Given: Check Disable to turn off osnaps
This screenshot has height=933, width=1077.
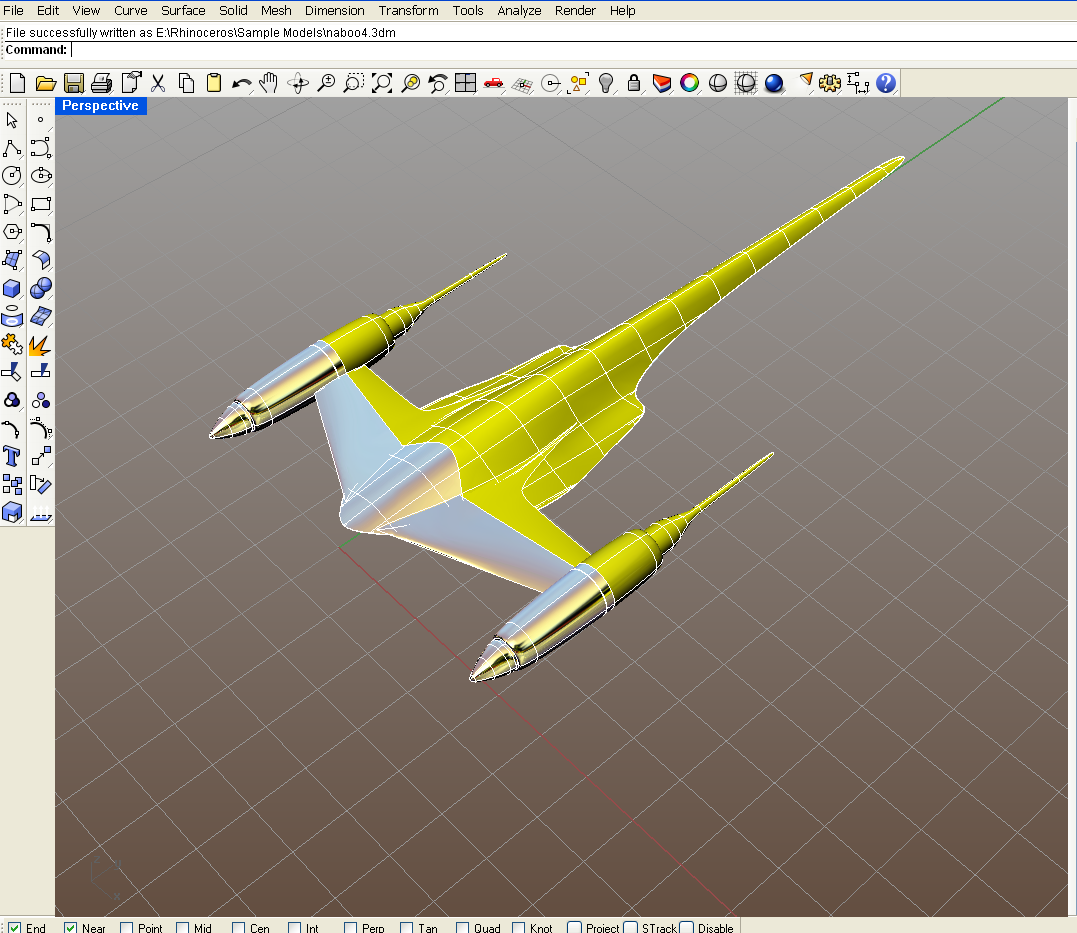Looking at the screenshot, I should (x=687, y=928).
